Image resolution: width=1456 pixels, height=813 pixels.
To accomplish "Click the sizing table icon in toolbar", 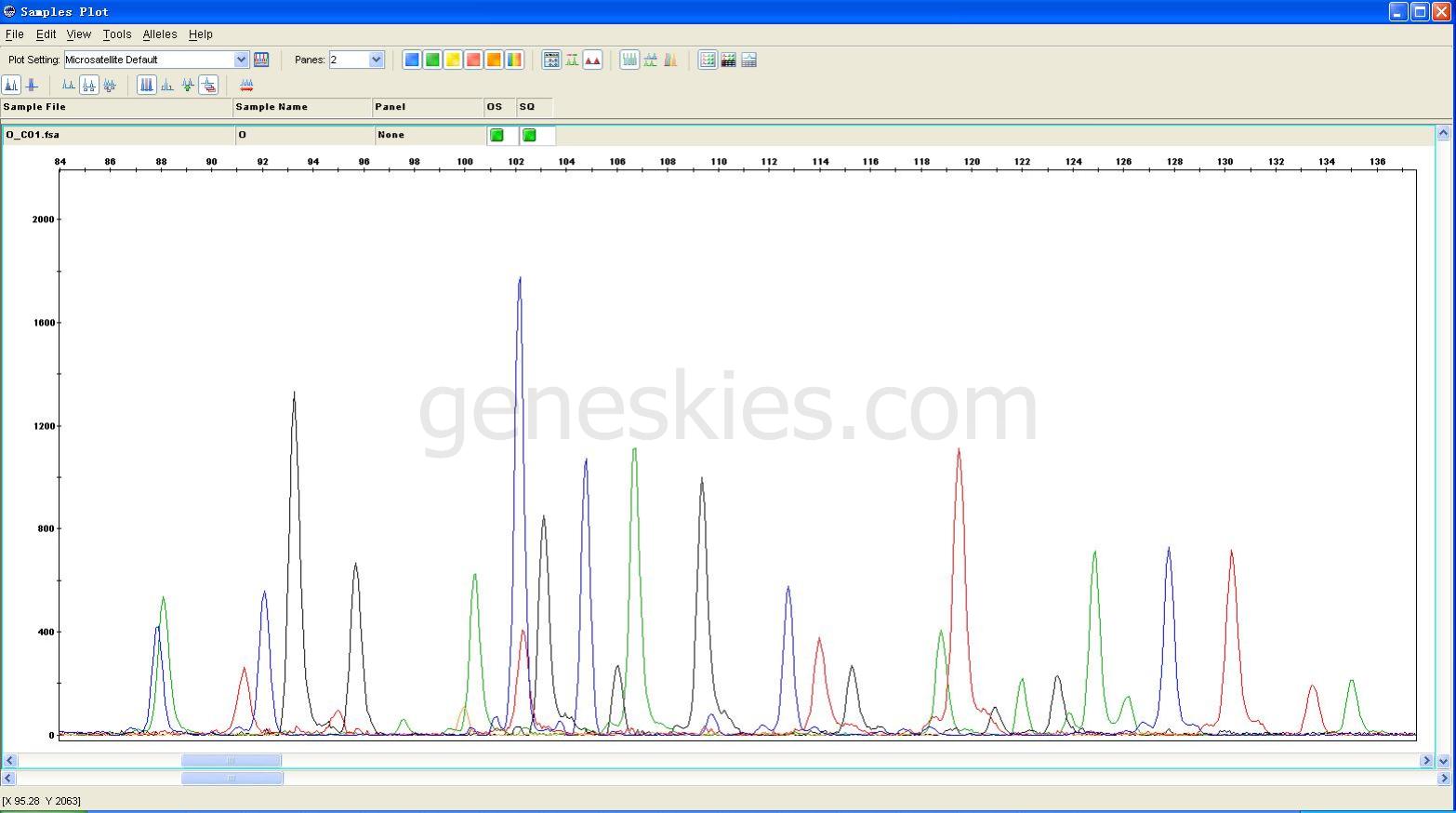I will 708,60.
